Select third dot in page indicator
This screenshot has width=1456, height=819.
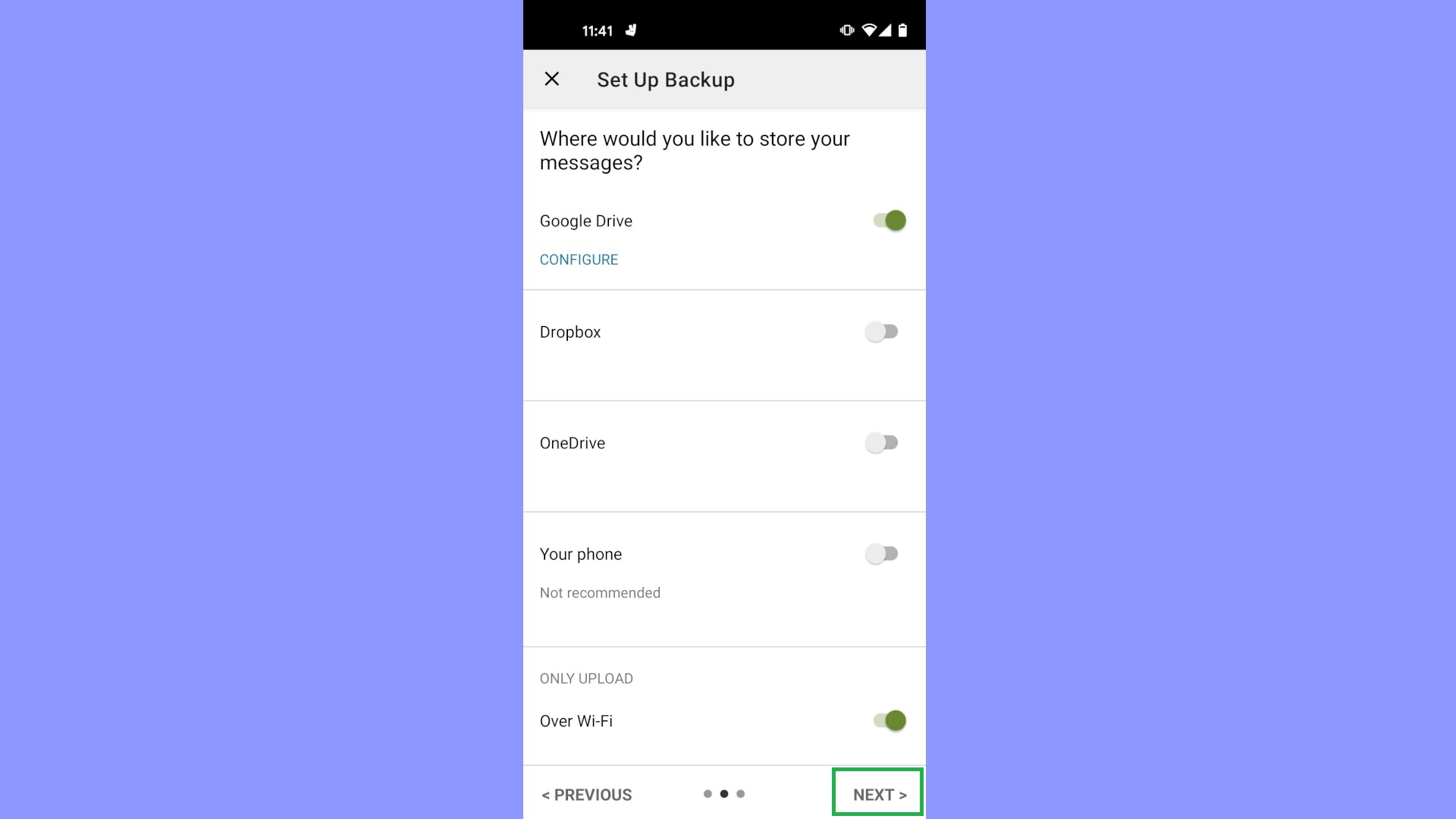(x=741, y=793)
